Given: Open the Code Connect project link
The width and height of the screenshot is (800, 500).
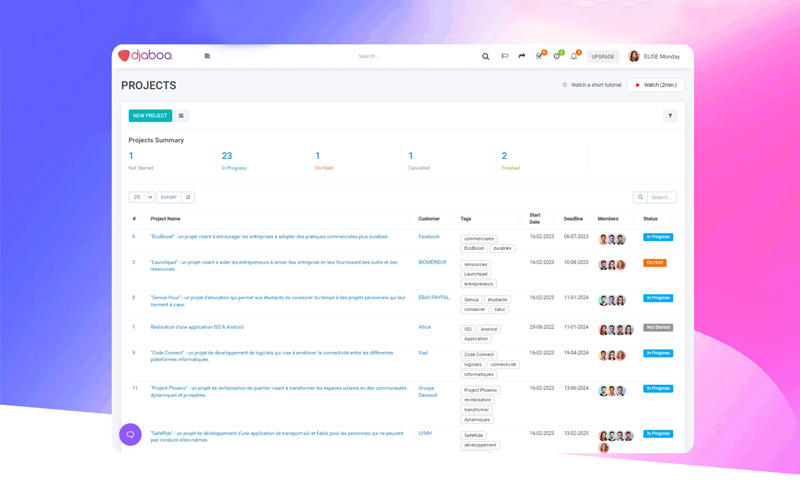Looking at the screenshot, I should 272,356.
